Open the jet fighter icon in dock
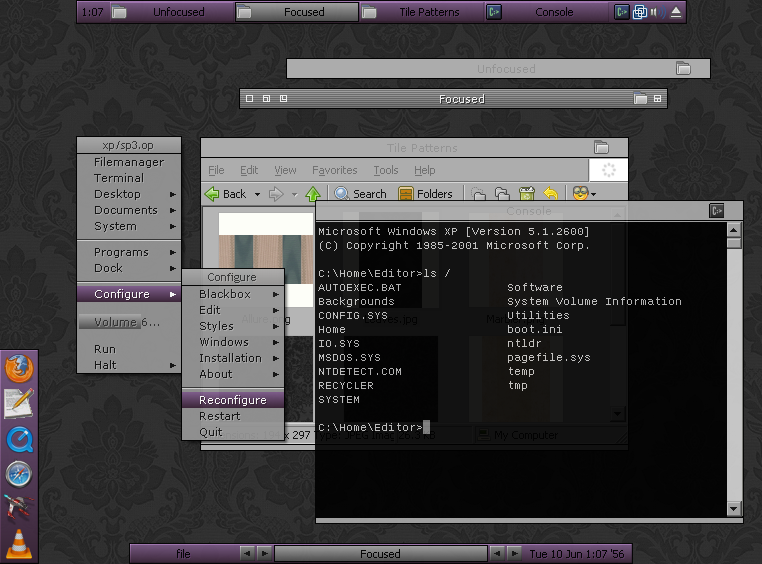Image resolution: width=762 pixels, height=564 pixels. point(18,507)
